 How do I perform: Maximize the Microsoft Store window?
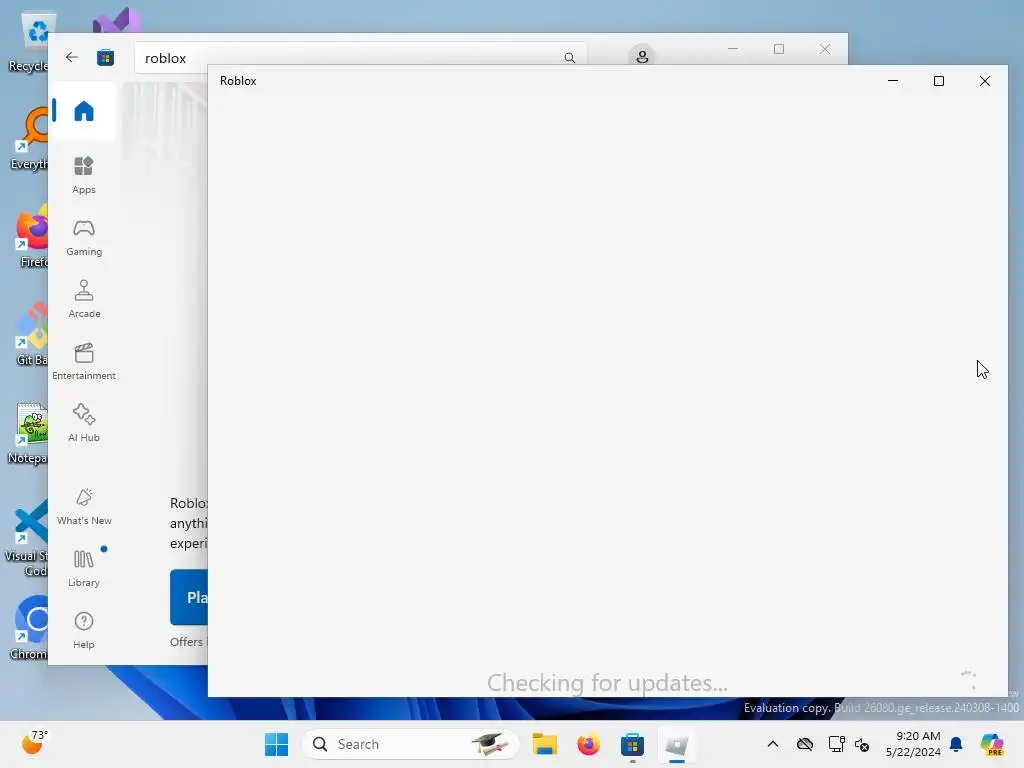pyautogui.click(x=778, y=49)
